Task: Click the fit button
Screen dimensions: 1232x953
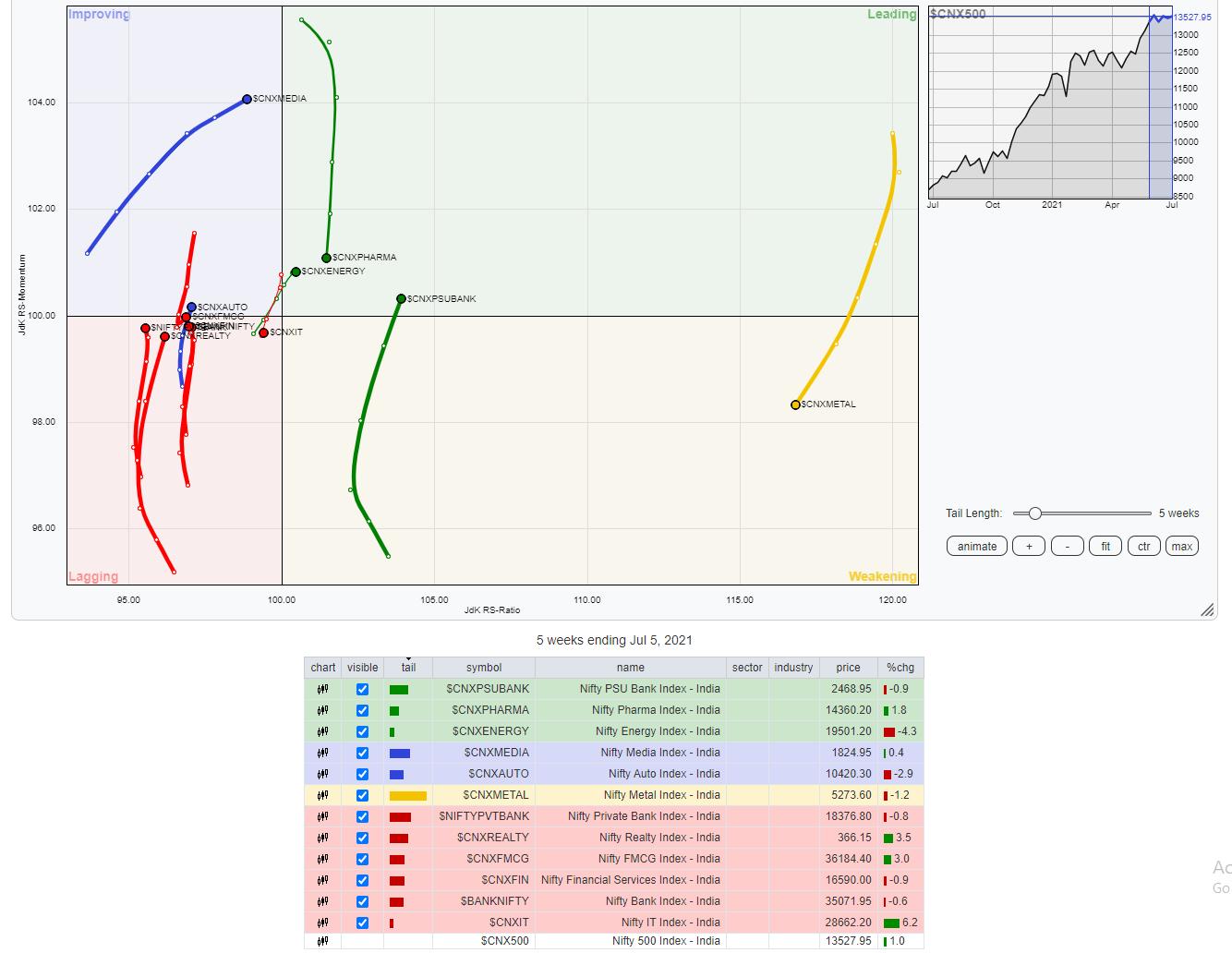Action: [1105, 546]
